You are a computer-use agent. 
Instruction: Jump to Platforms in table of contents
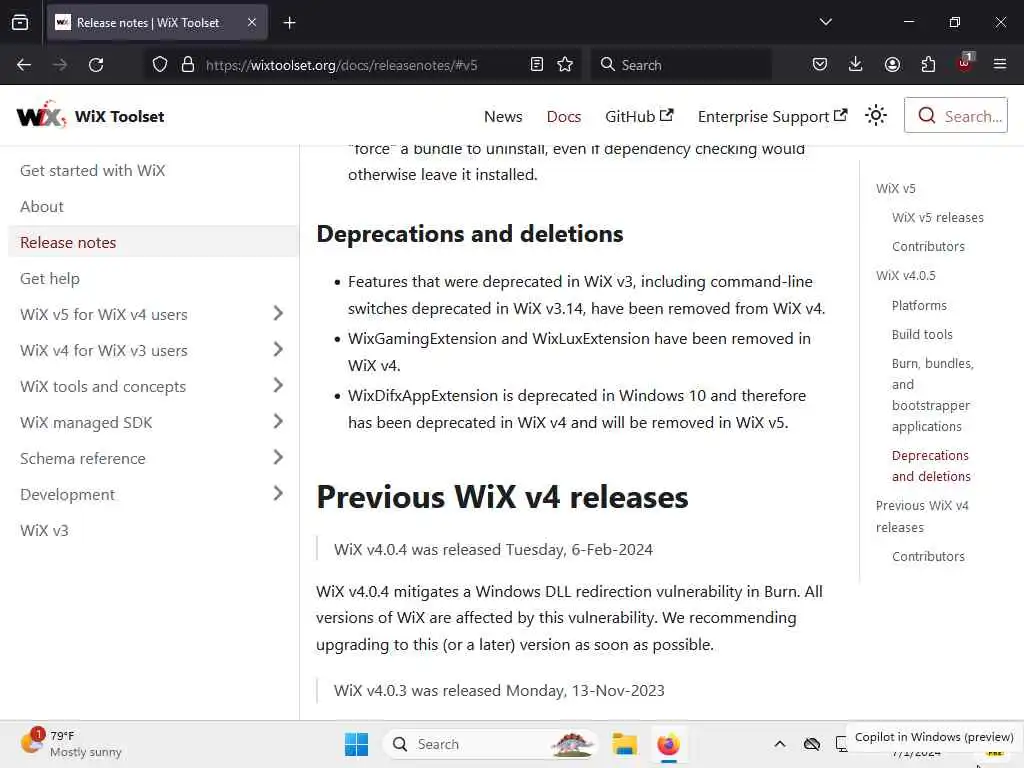pyautogui.click(x=919, y=306)
